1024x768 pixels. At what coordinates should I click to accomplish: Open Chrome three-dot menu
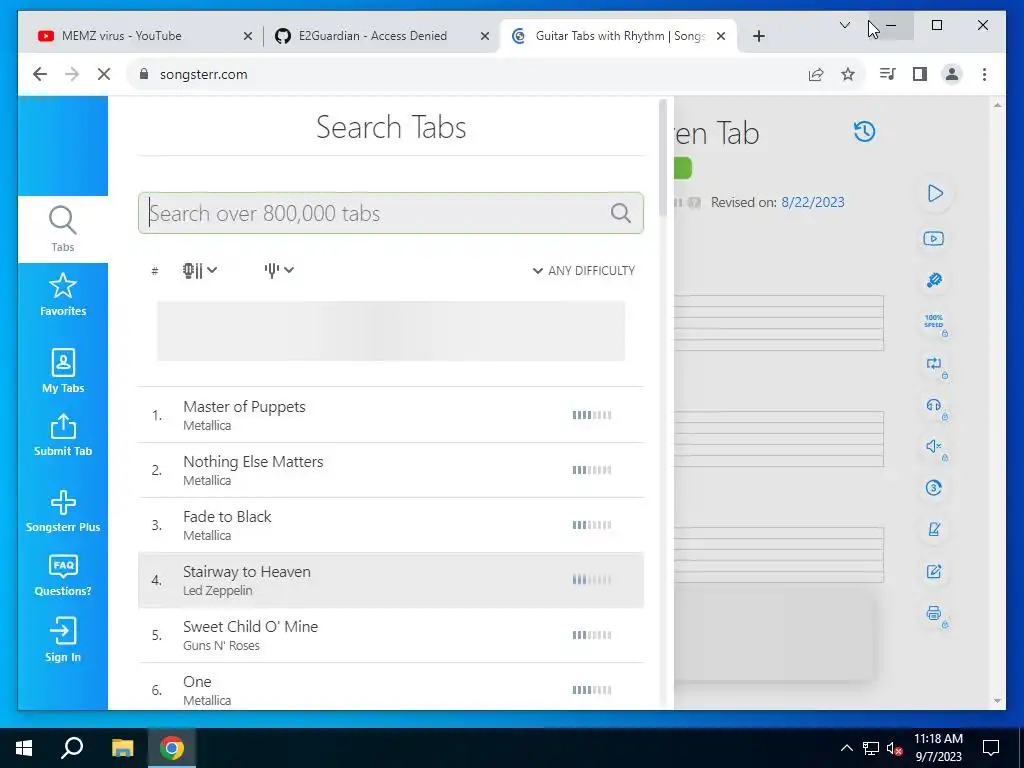(984, 74)
